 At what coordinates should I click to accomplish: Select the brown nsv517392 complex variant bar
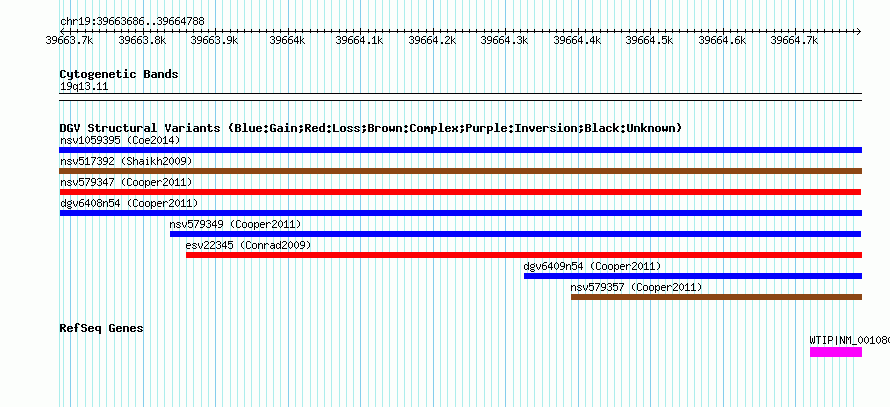460,171
